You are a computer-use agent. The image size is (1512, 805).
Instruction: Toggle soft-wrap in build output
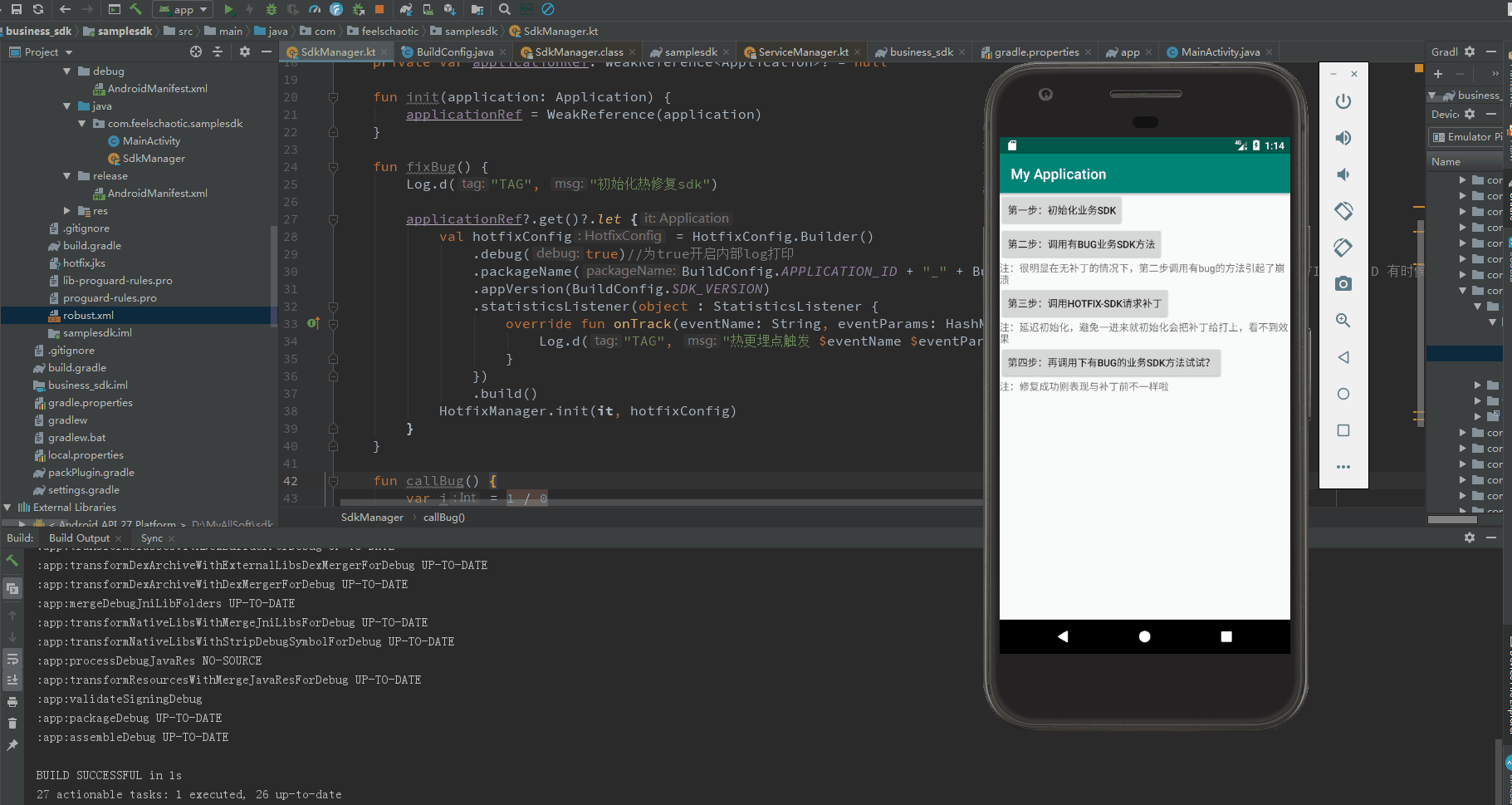(12, 659)
